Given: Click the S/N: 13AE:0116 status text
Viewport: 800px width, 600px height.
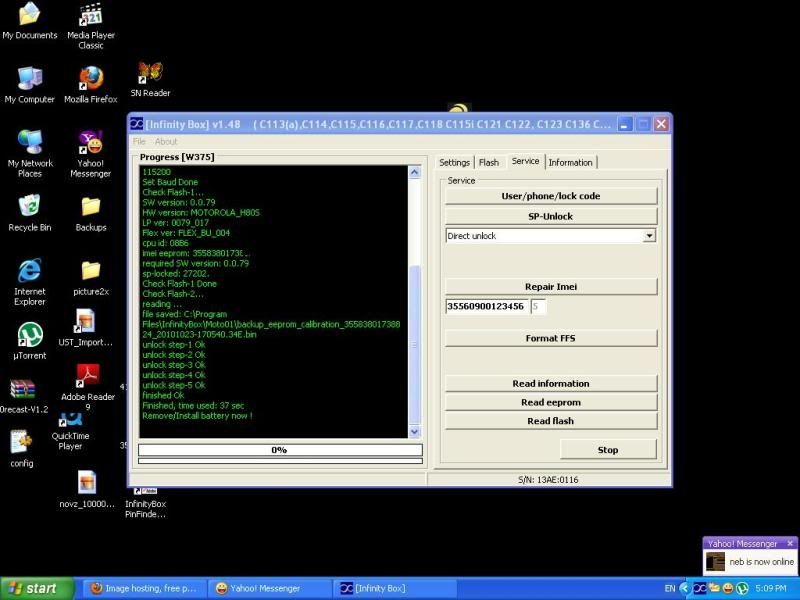Looking at the screenshot, I should tap(548, 480).
